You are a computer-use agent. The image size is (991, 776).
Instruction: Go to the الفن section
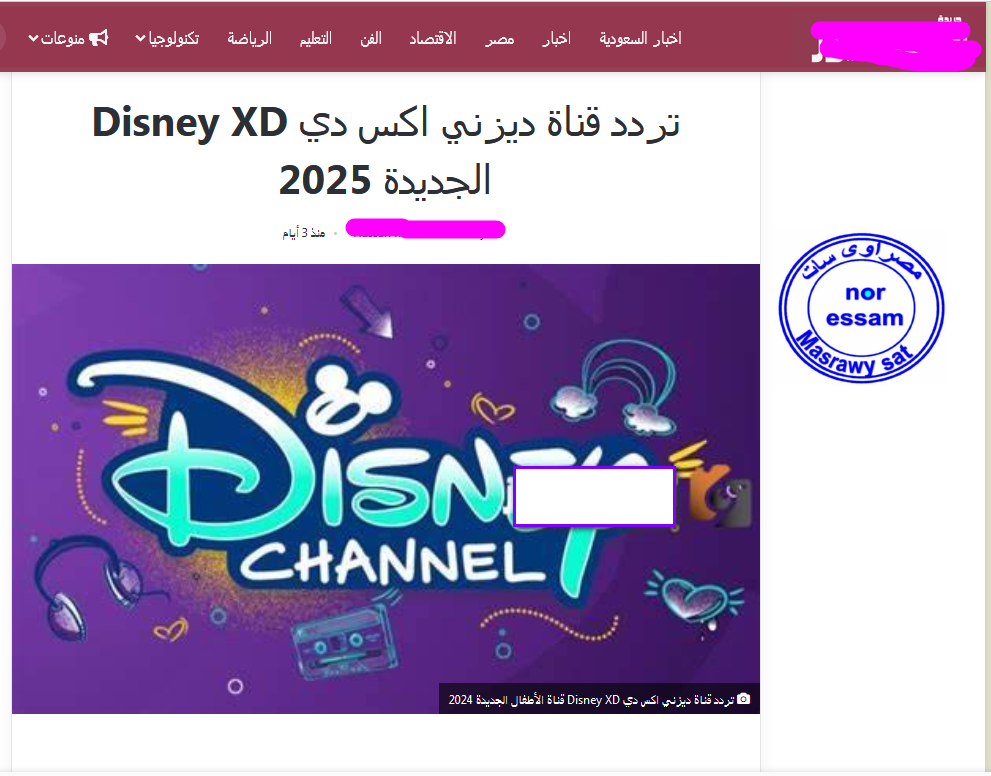(370, 39)
